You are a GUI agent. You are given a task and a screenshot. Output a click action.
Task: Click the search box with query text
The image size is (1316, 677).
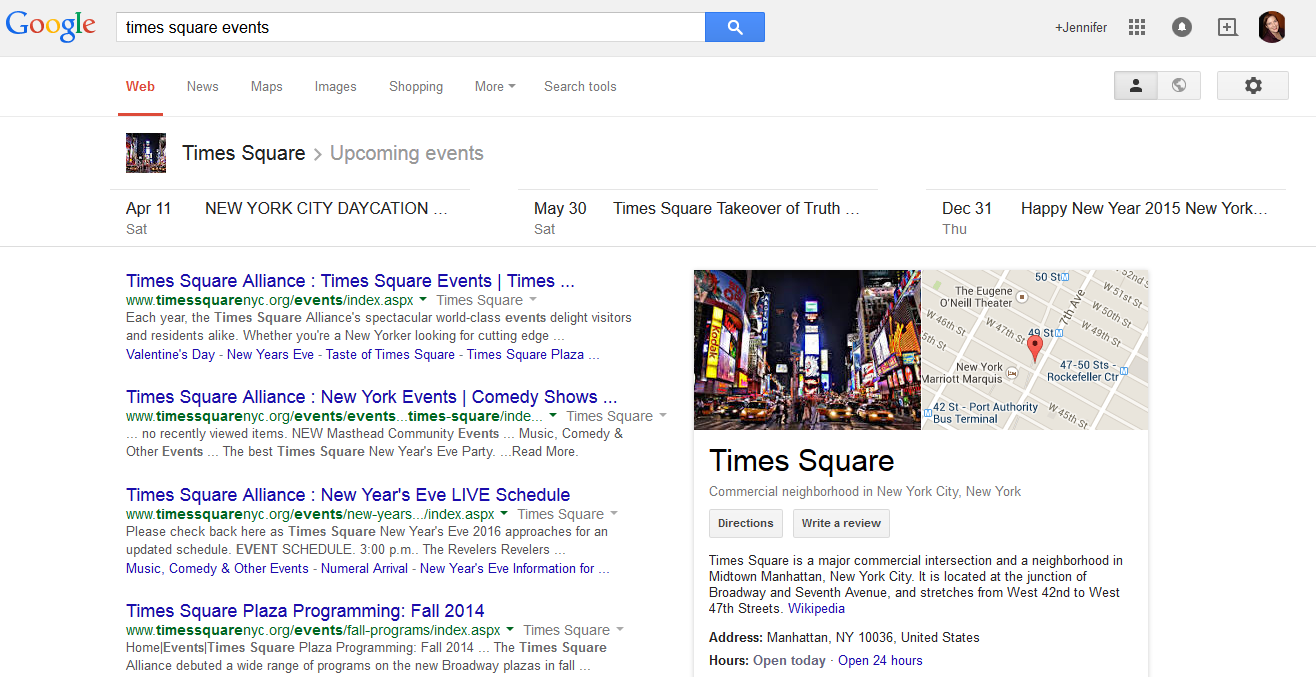(410, 27)
